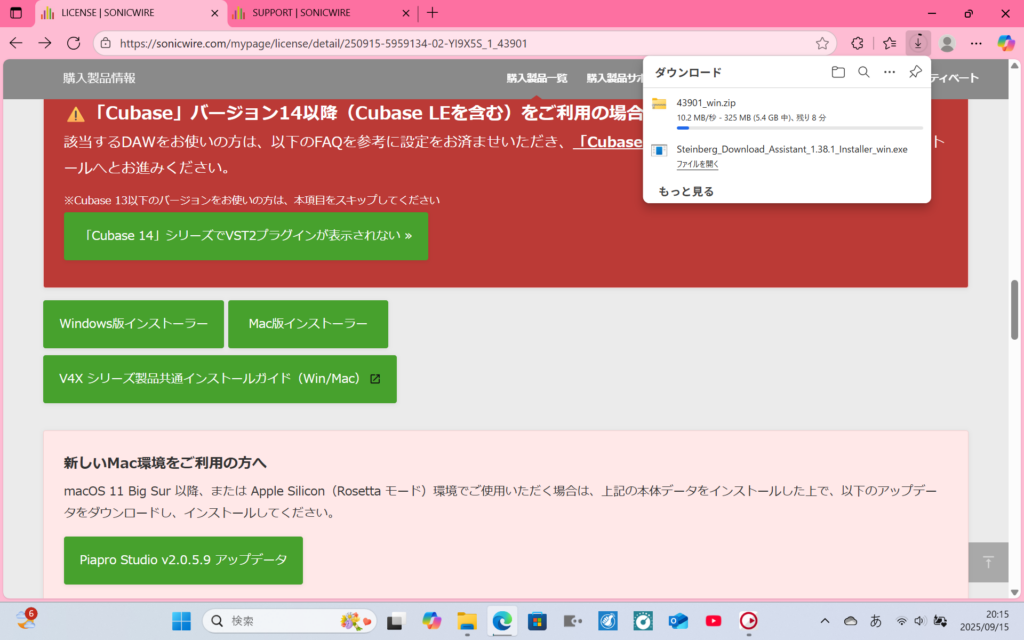Click the Windows版インストーラー button
Image resolution: width=1024 pixels, height=640 pixels.
tap(134, 324)
